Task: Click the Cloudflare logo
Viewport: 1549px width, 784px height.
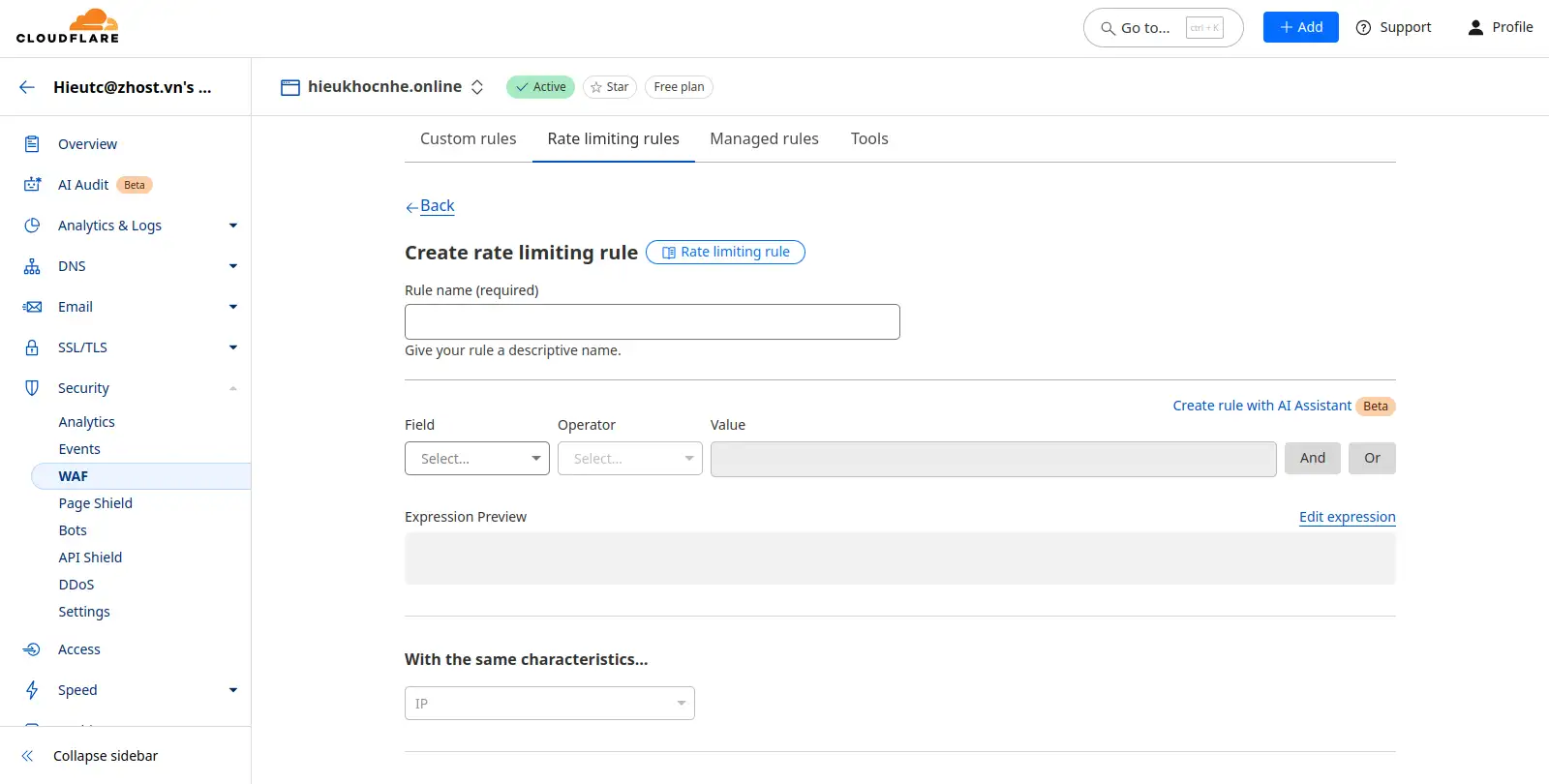Action: click(x=68, y=27)
